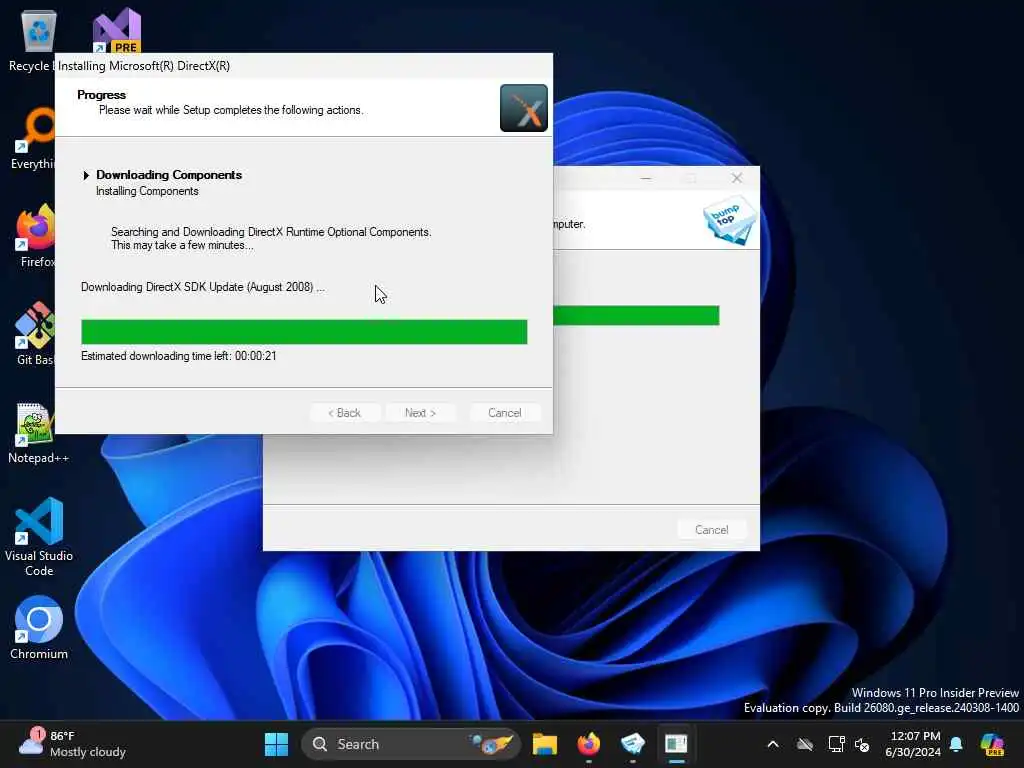The height and width of the screenshot is (768, 1024).
Task: Open File Explorer from the taskbar
Action: [x=545, y=744]
